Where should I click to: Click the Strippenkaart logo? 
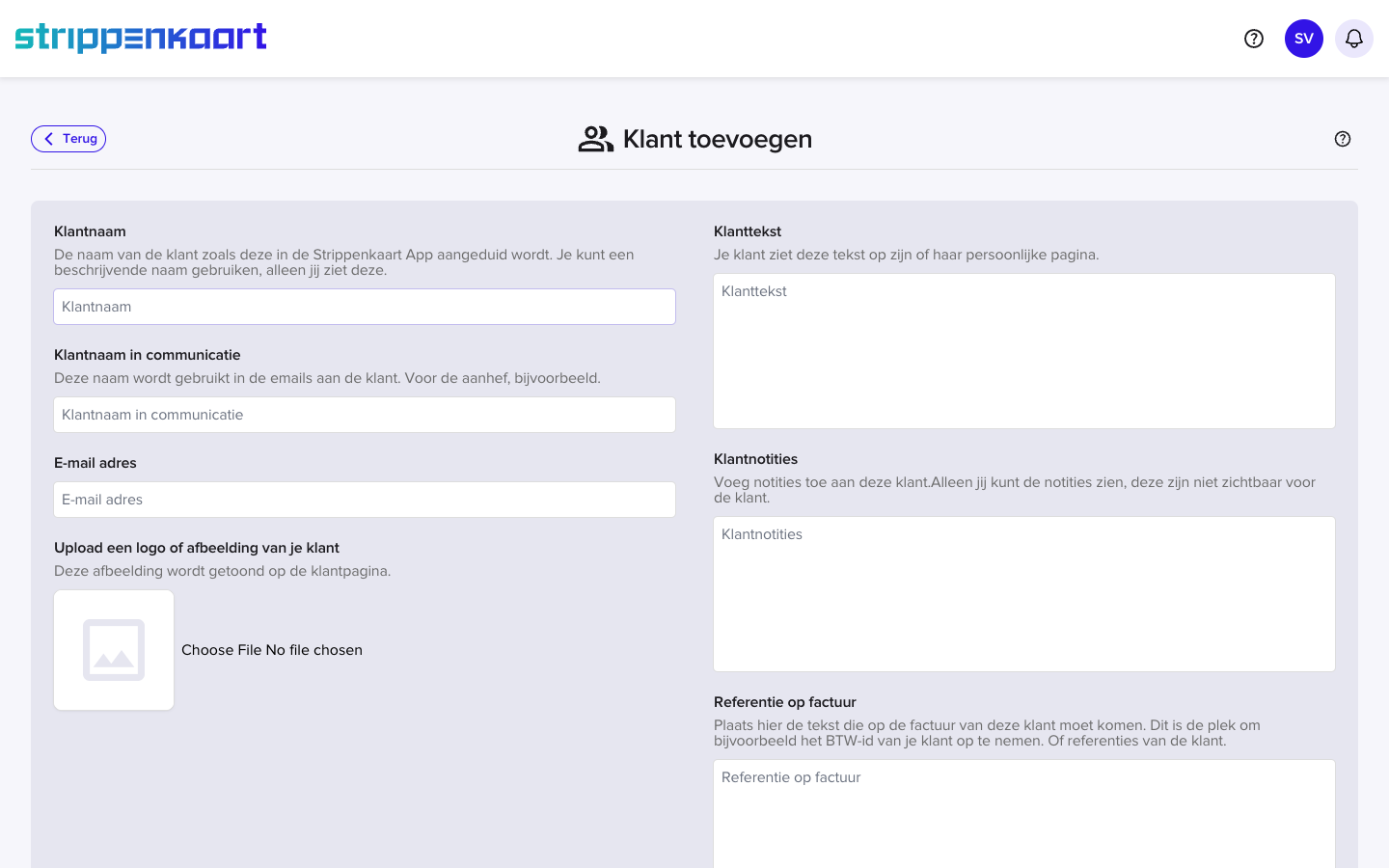coord(141,38)
